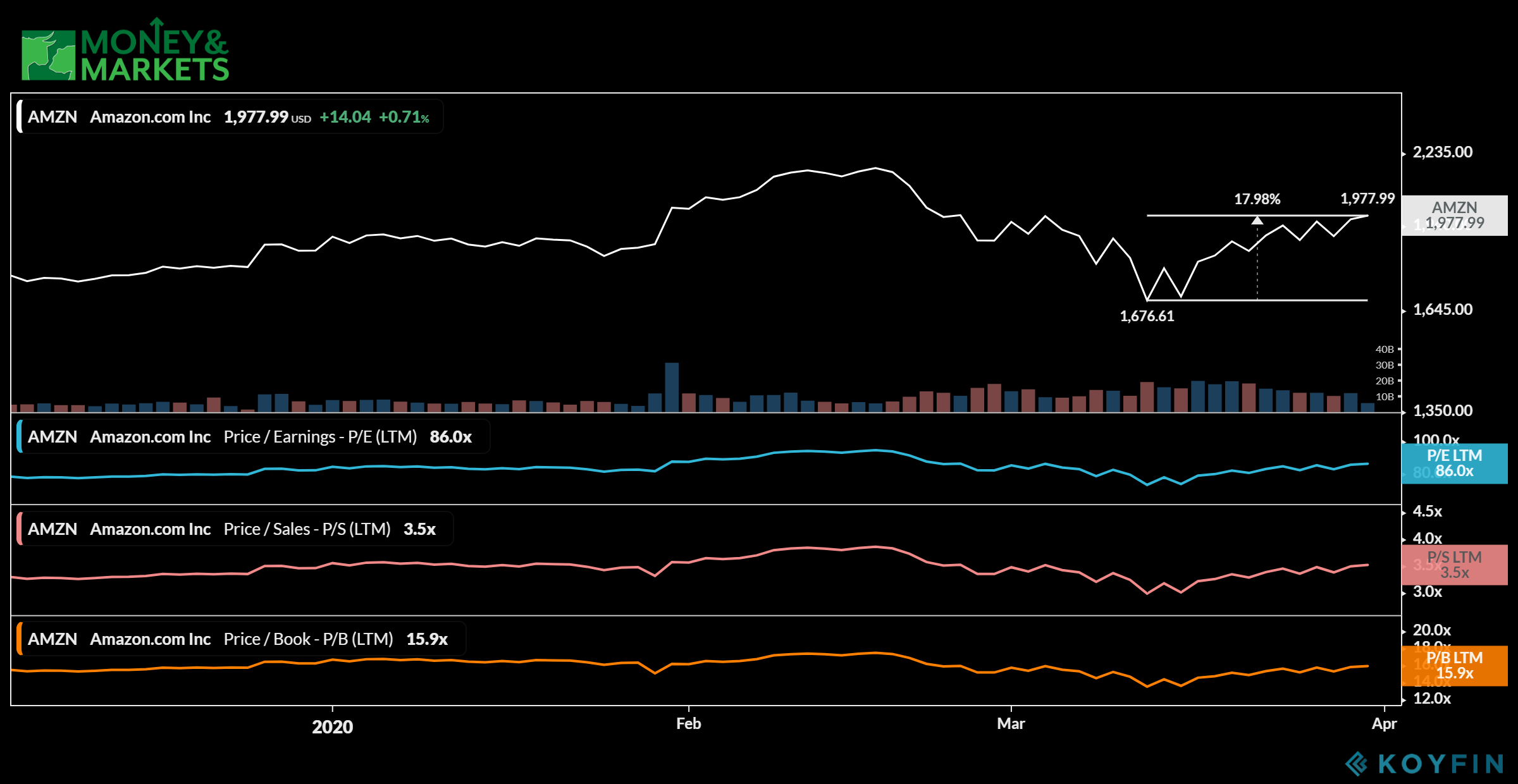Click the 15.9x P/B value in legend
1518x784 pixels.
click(427, 639)
